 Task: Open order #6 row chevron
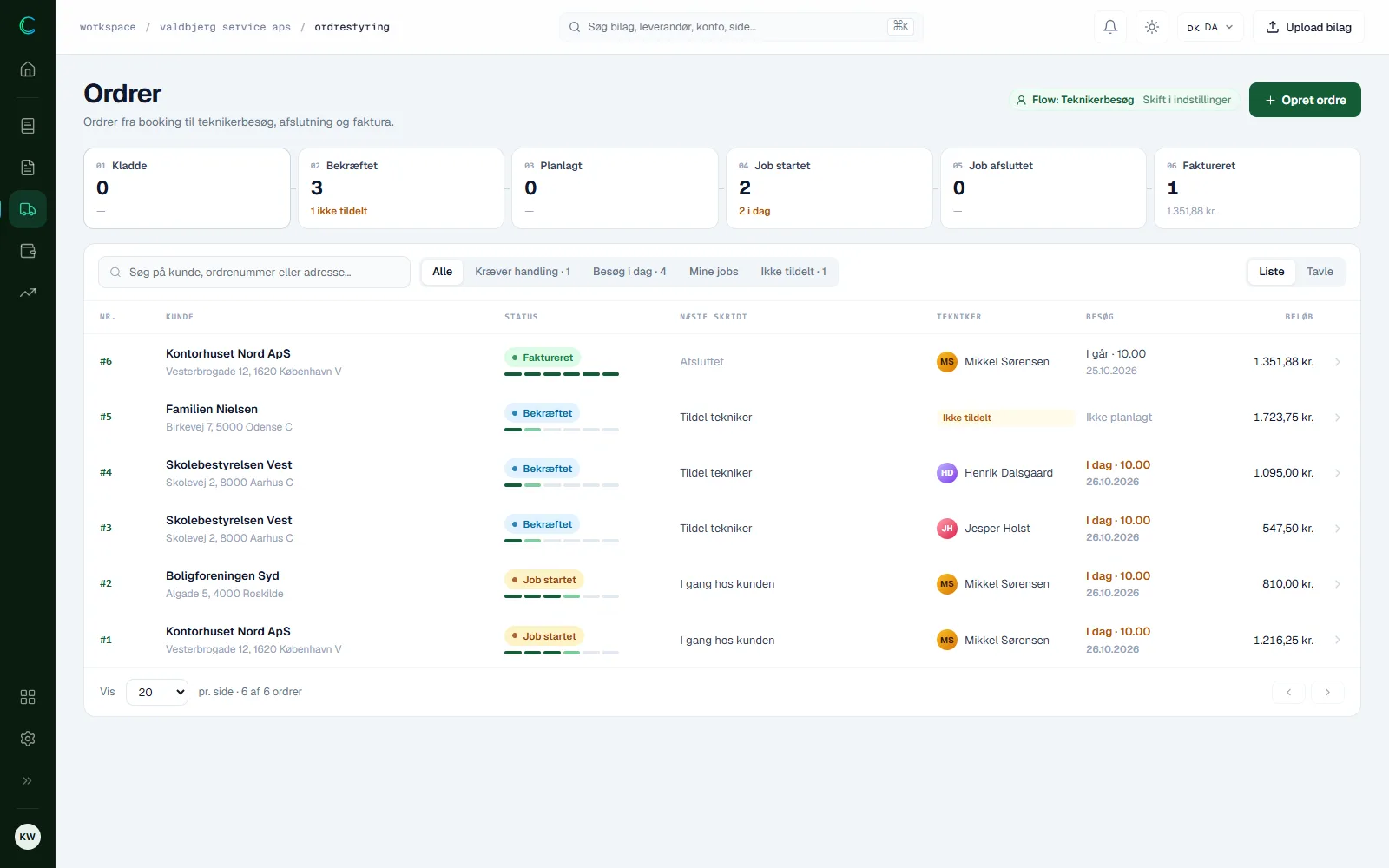coord(1338,362)
